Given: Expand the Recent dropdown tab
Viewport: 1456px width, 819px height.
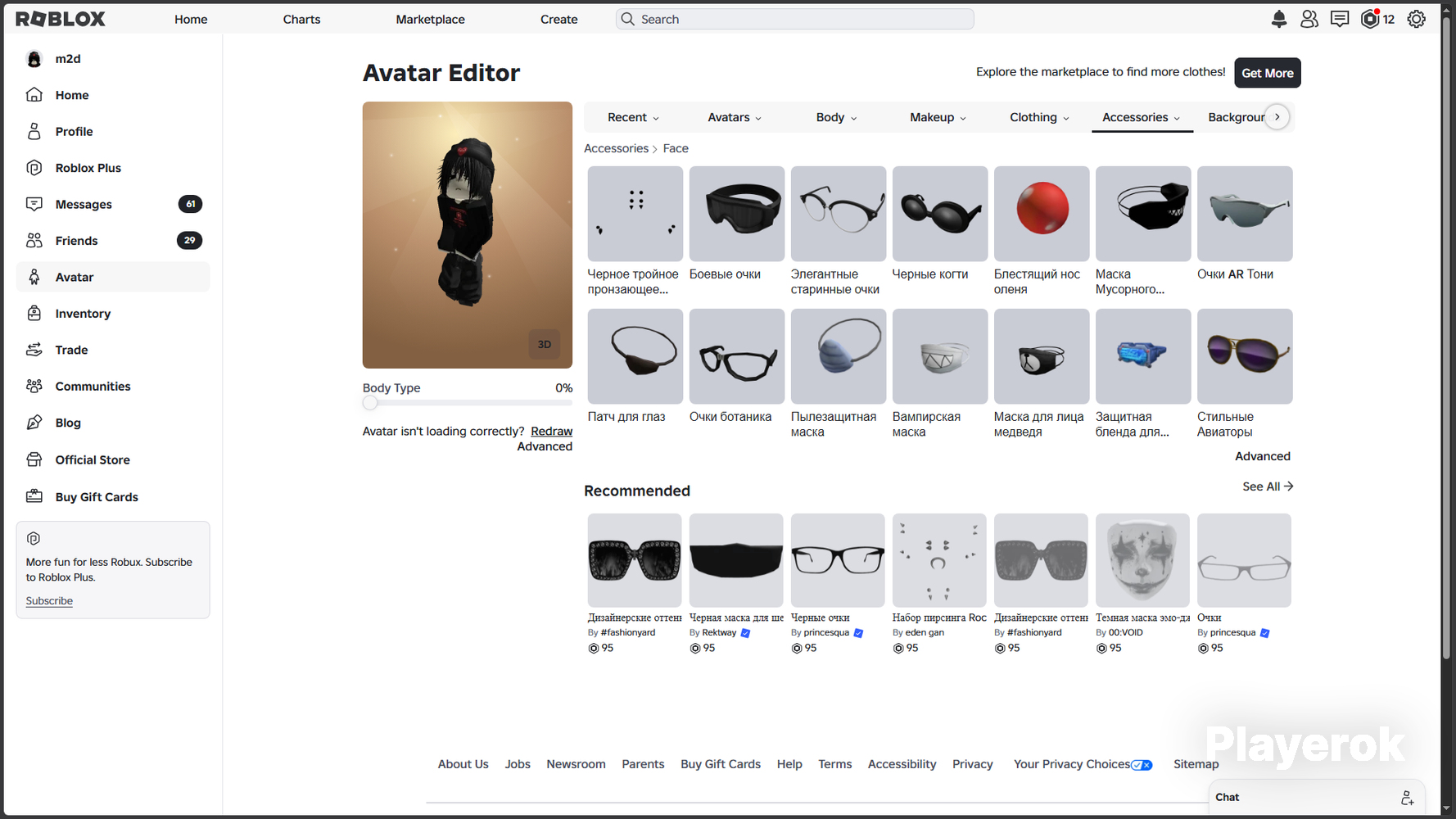Looking at the screenshot, I should [633, 117].
